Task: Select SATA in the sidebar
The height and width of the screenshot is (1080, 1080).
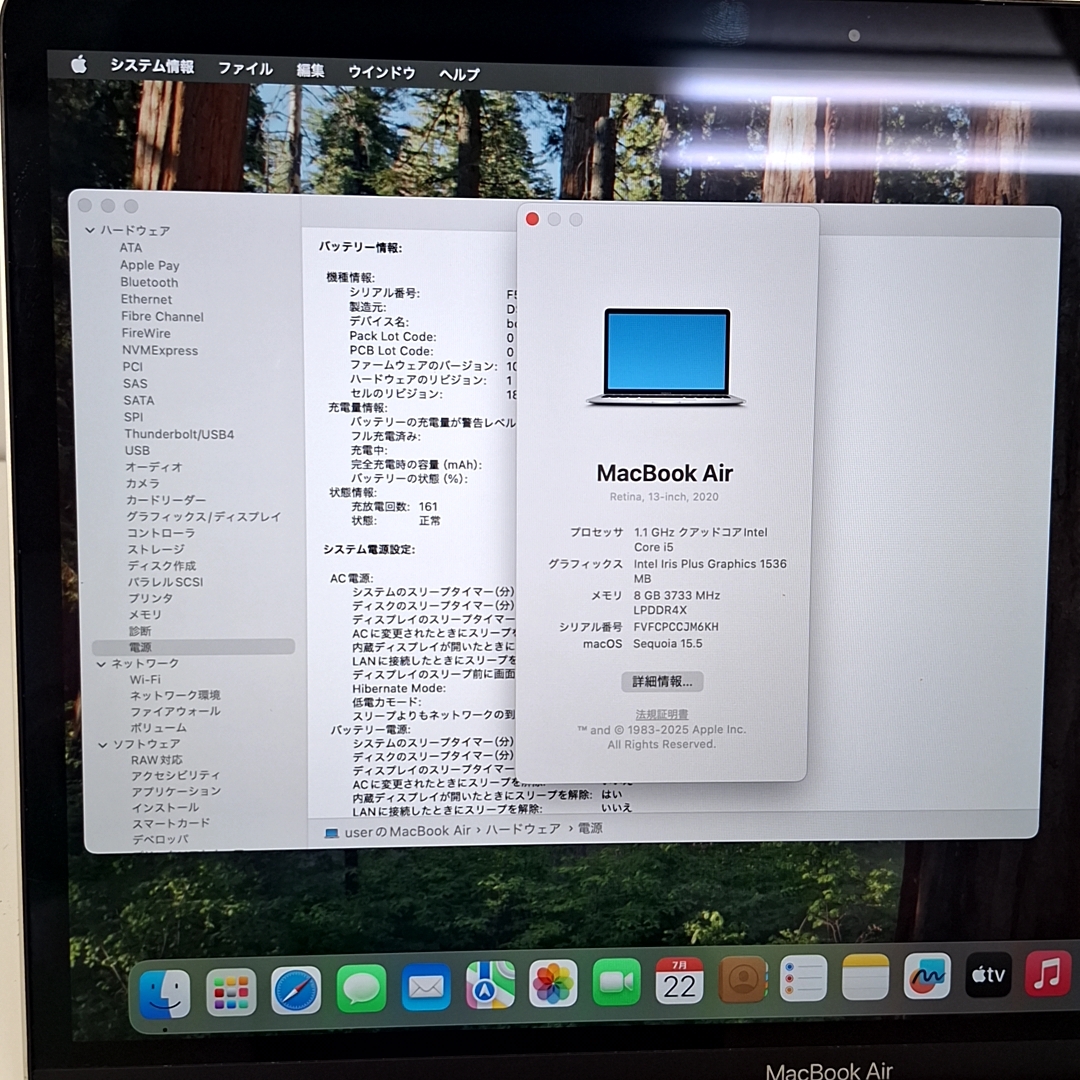Action: (x=138, y=401)
